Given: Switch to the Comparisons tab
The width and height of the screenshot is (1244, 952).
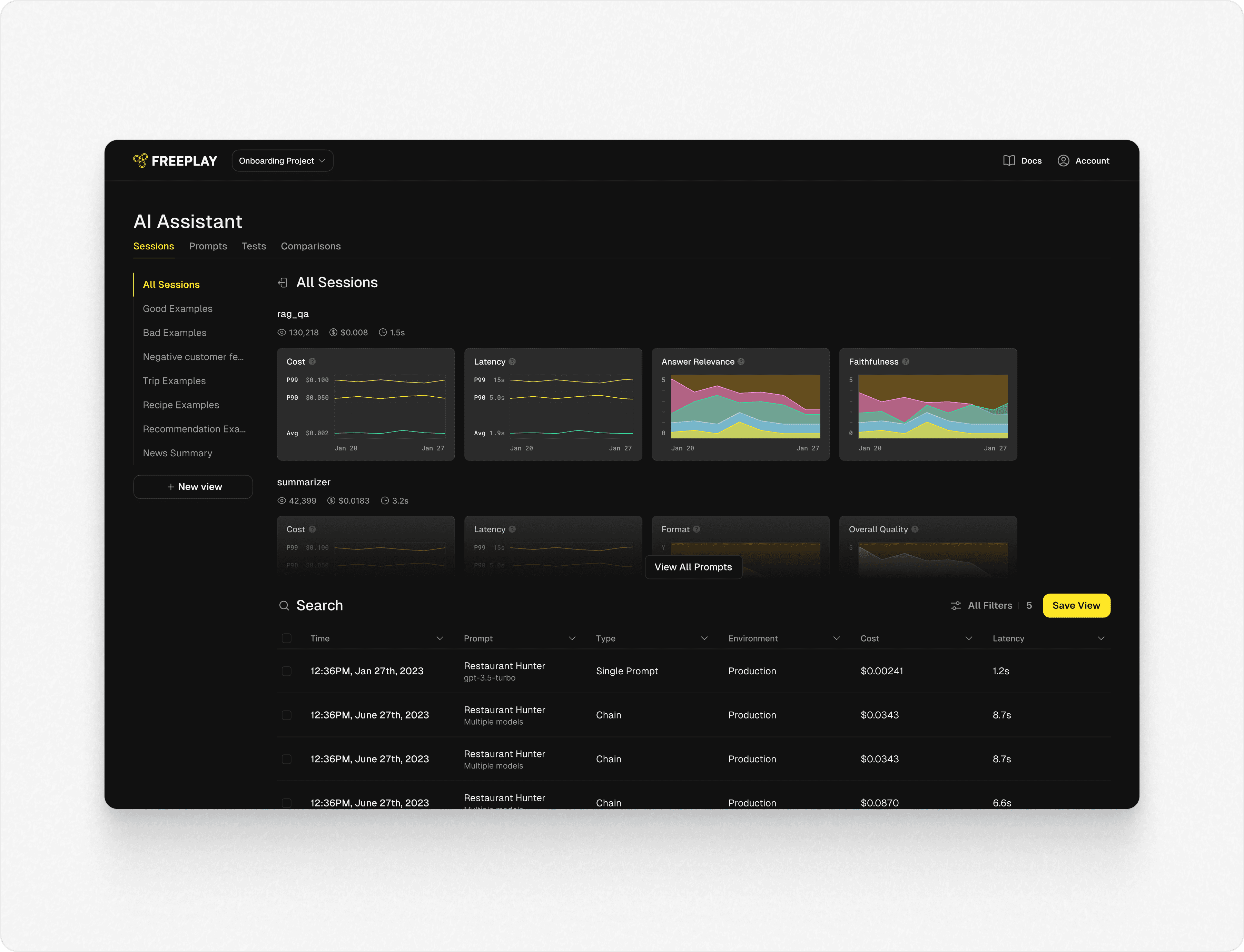Looking at the screenshot, I should (x=310, y=247).
